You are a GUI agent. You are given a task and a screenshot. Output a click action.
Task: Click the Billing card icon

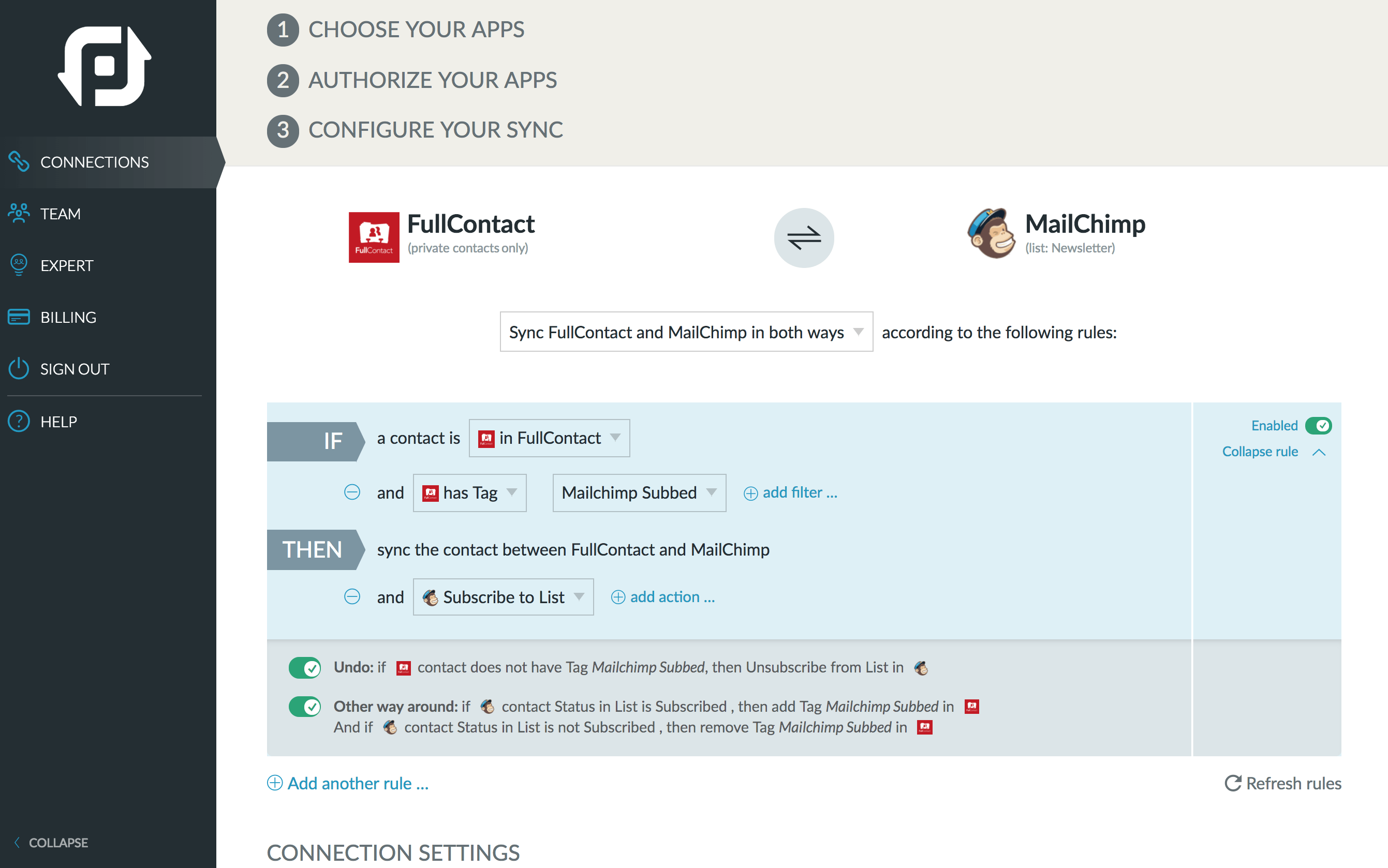tap(19, 317)
